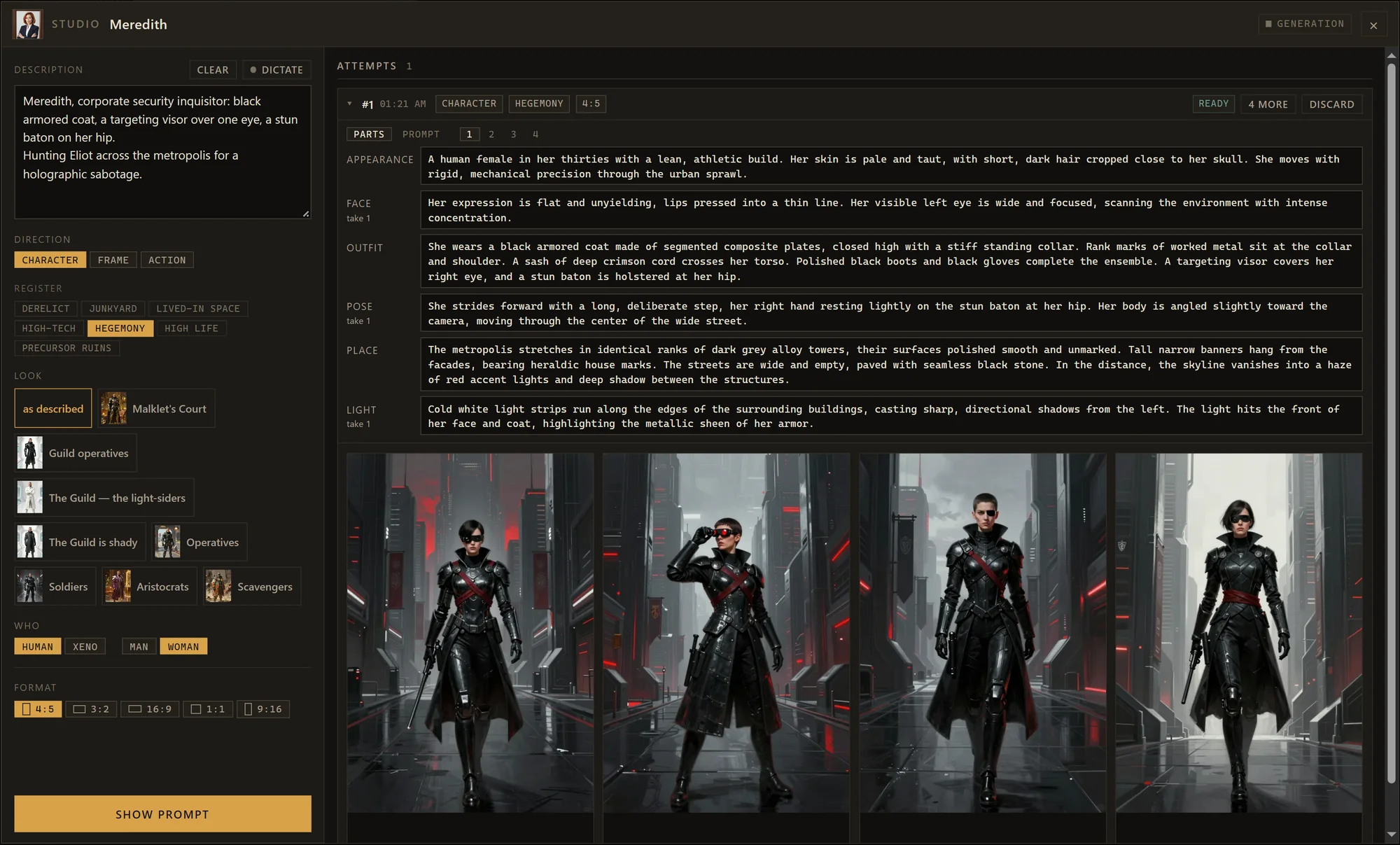Choose the Guild operatives look icon

(29, 453)
